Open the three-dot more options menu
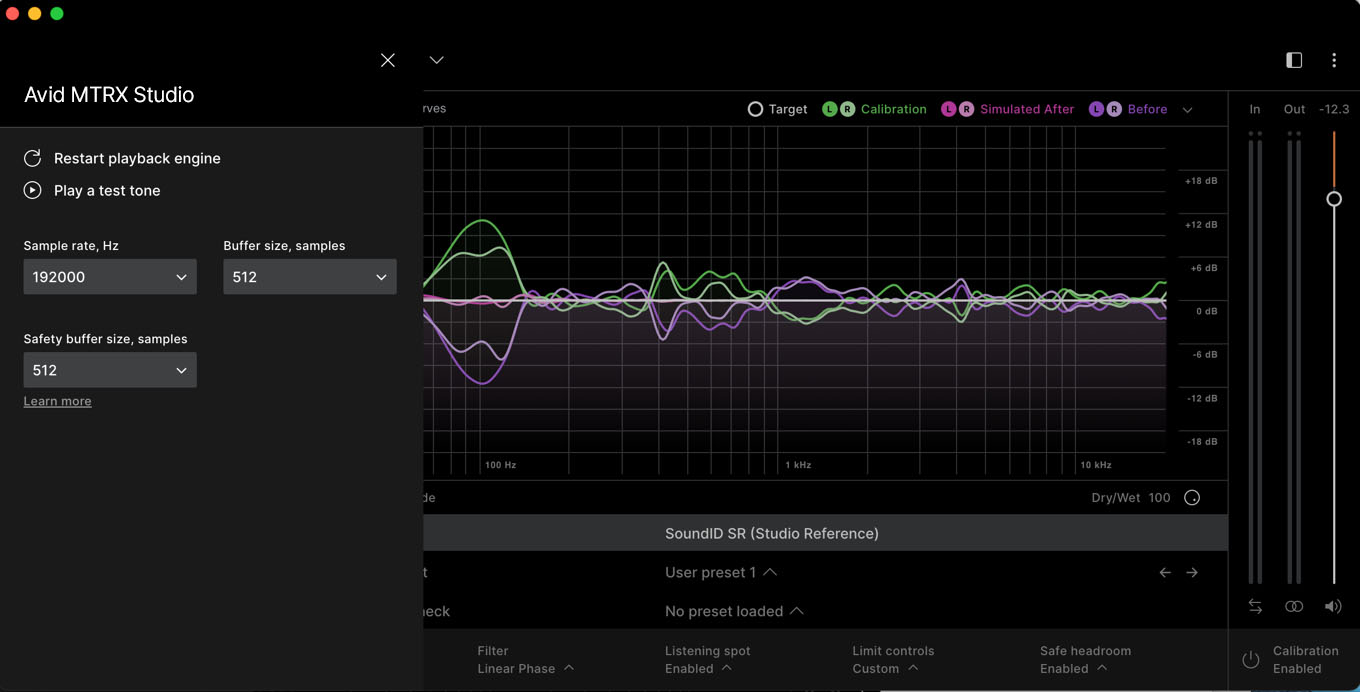Viewport: 1360px width, 692px height. click(x=1334, y=60)
